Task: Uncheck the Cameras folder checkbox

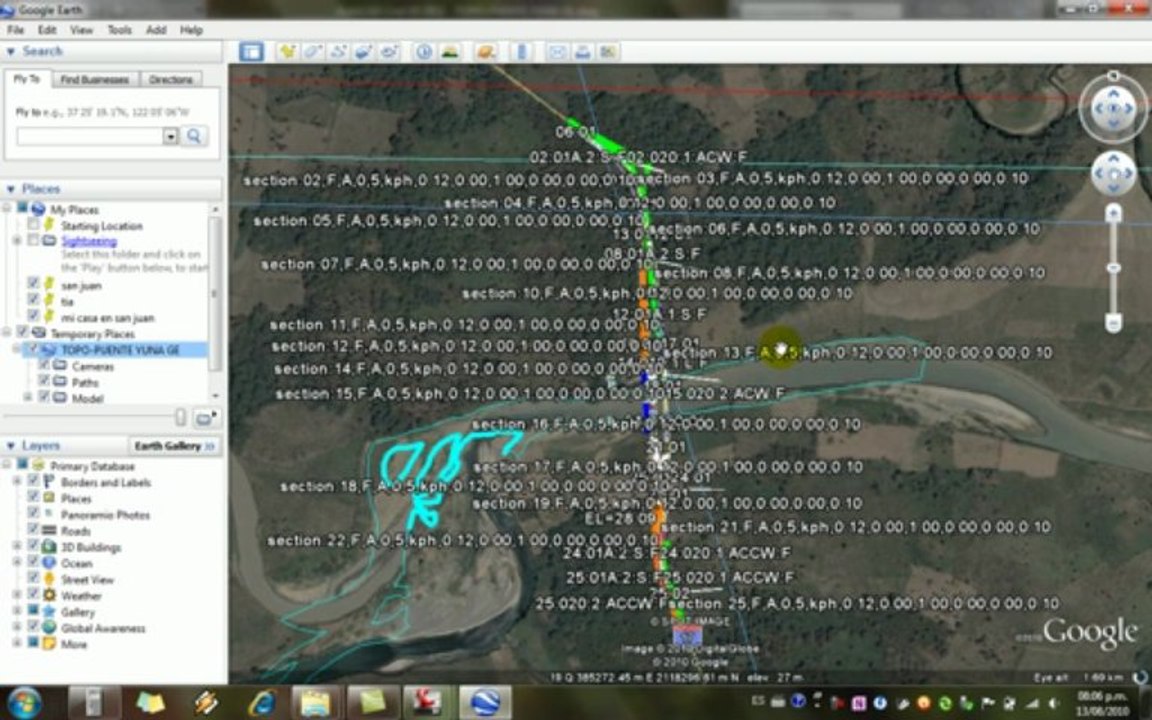Action: click(x=44, y=365)
